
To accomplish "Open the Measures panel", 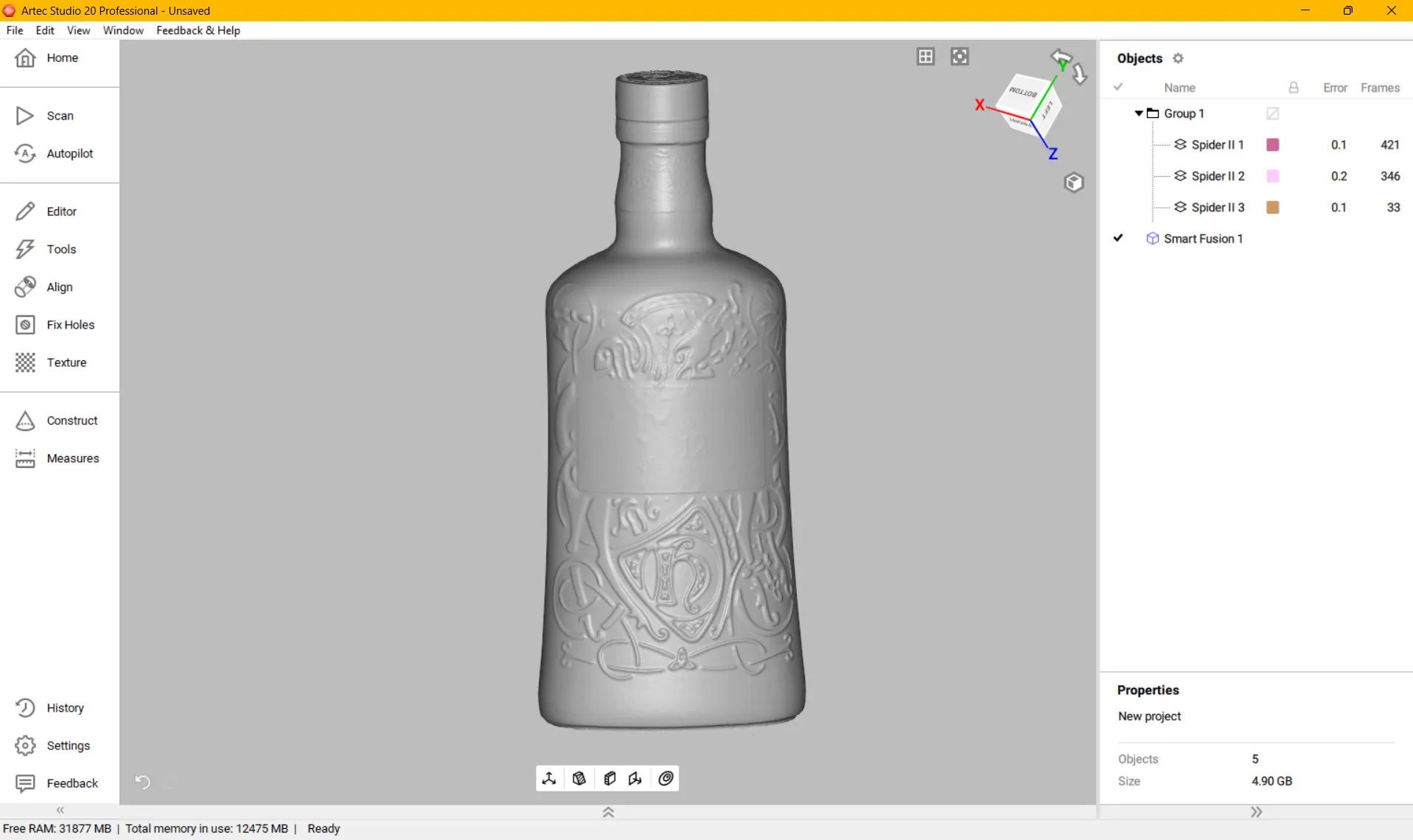I will pyautogui.click(x=59, y=458).
